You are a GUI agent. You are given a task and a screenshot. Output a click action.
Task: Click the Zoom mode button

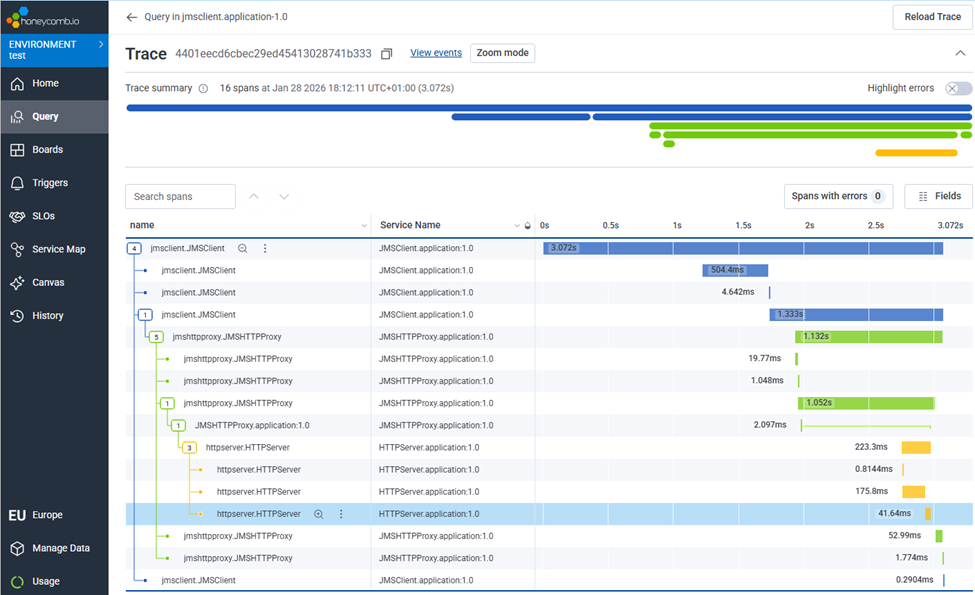(x=502, y=53)
